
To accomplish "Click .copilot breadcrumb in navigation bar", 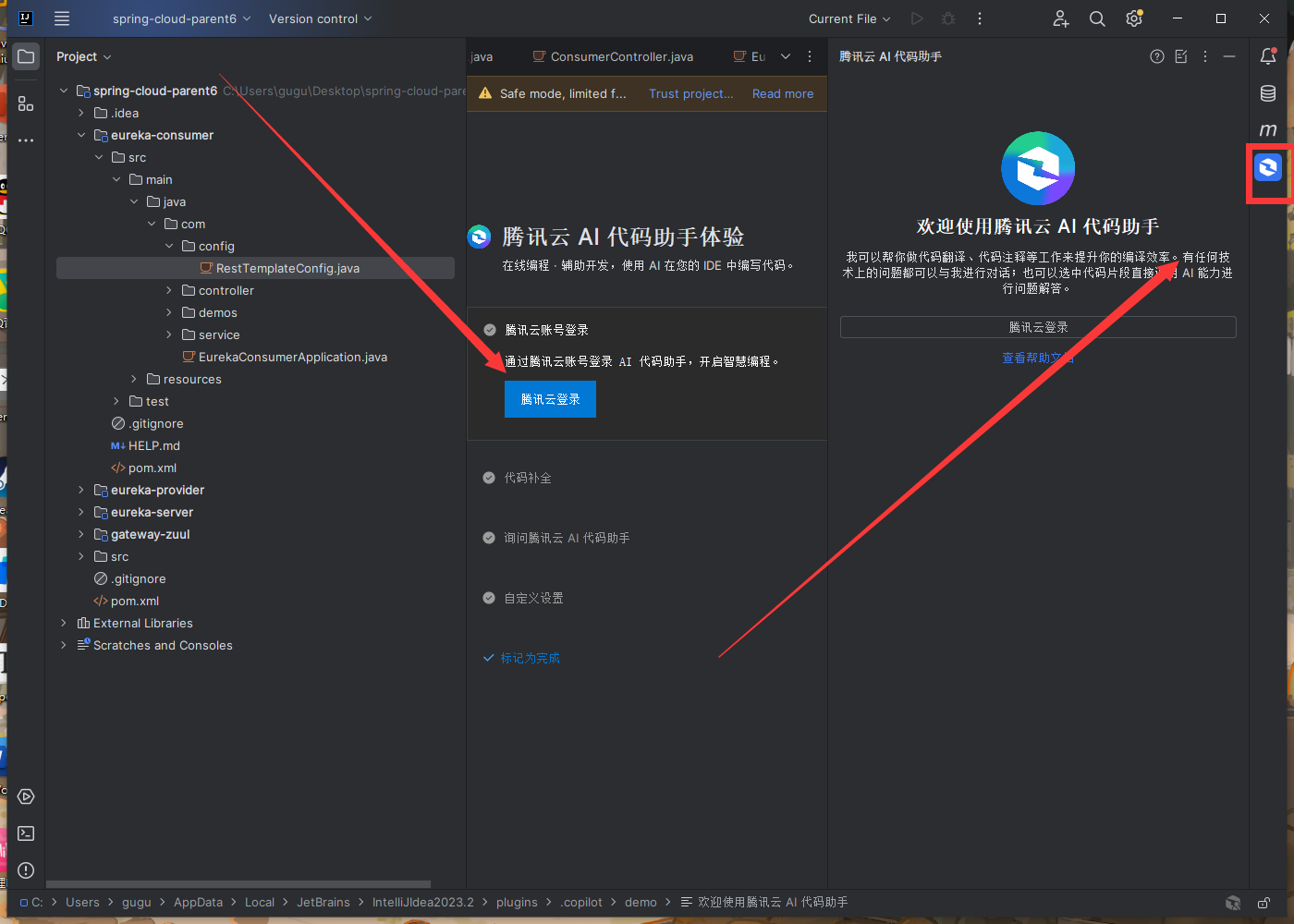I will tap(581, 903).
